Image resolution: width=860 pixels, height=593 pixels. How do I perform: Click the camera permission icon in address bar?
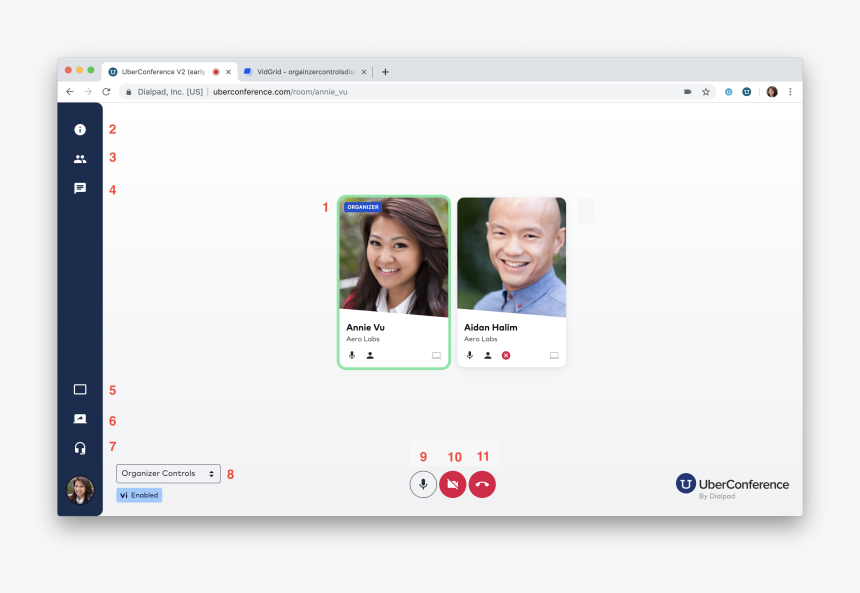688,92
